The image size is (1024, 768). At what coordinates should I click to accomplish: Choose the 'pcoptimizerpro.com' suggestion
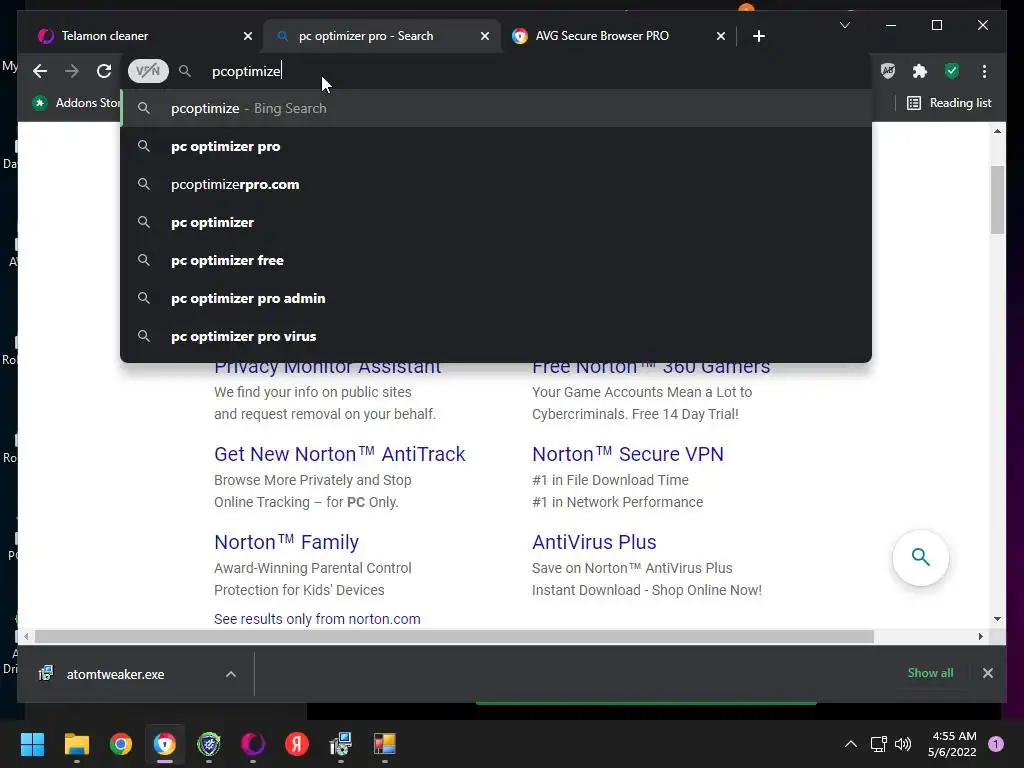tap(496, 184)
